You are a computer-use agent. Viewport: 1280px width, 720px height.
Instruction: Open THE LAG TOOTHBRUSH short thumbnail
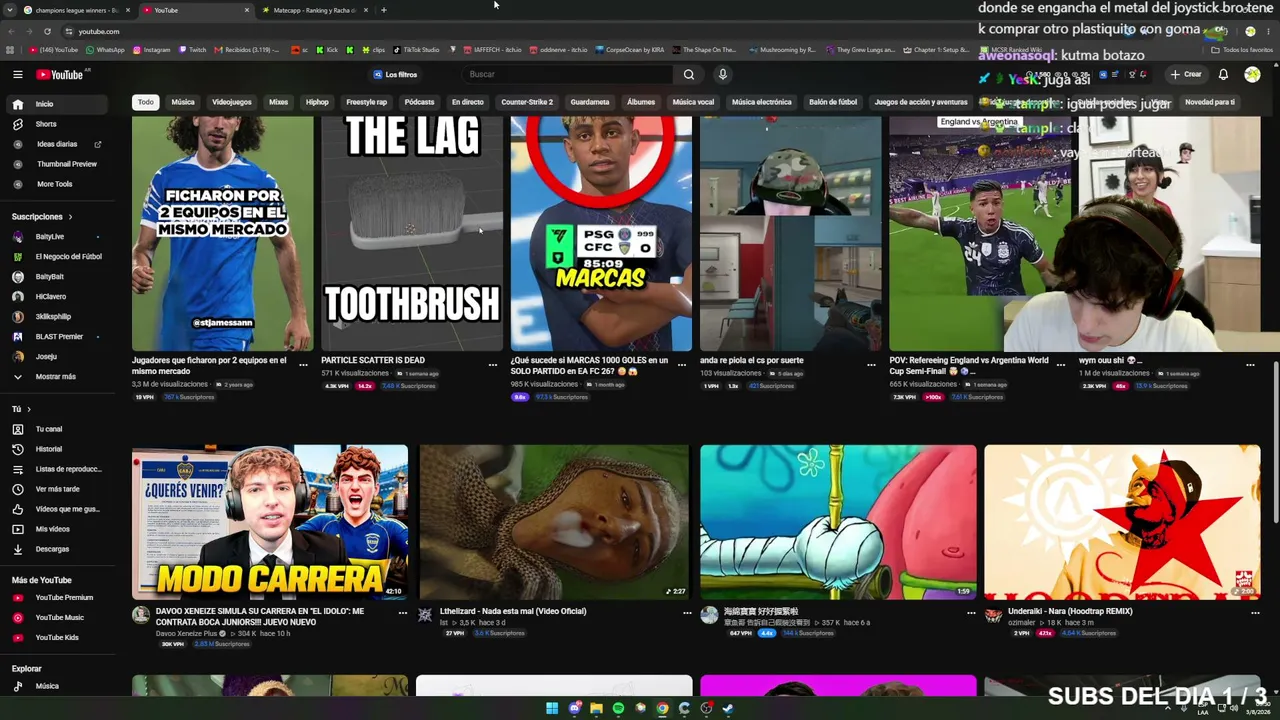tap(412, 234)
